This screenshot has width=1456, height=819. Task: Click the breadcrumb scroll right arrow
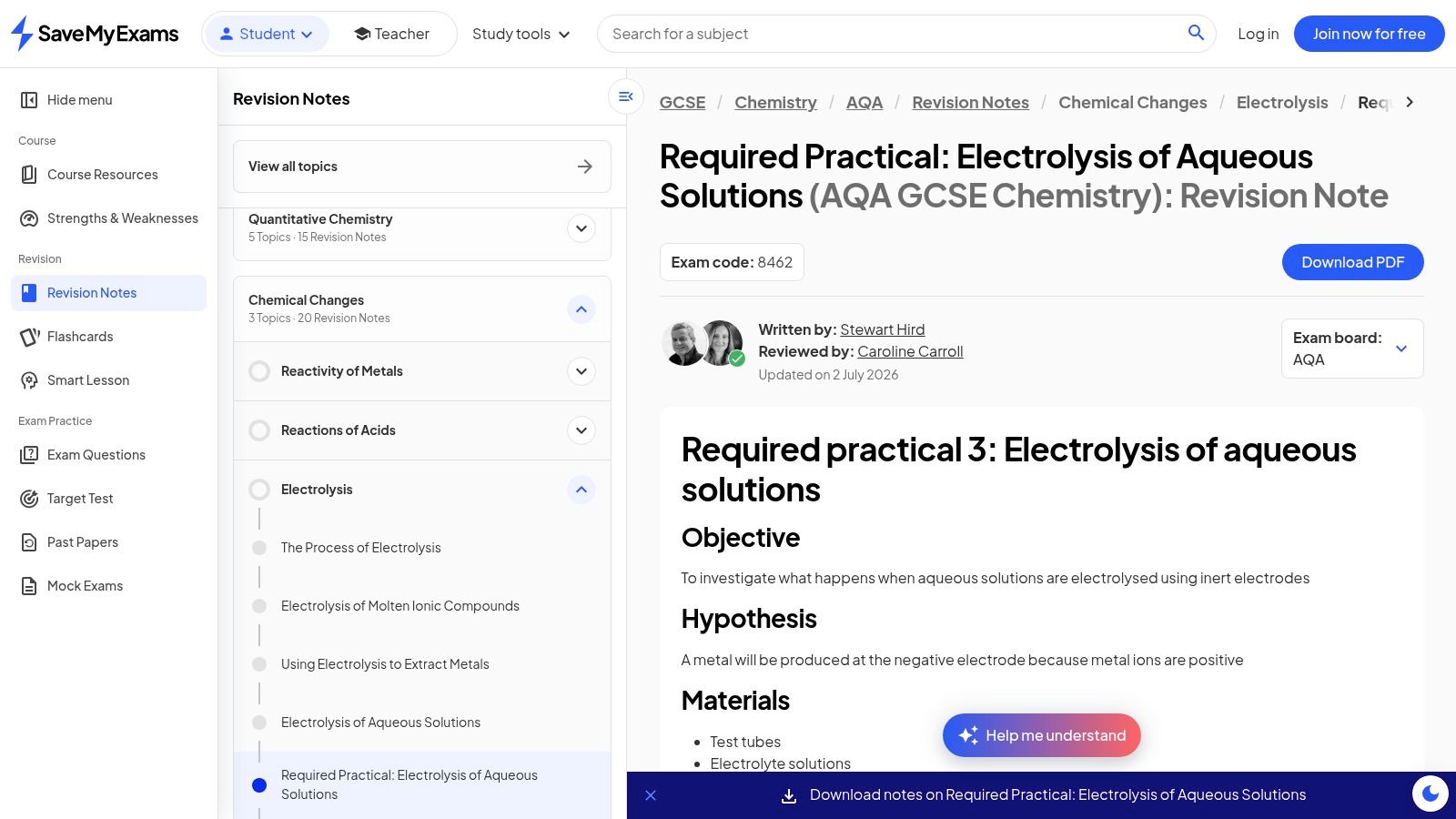coord(1410,102)
